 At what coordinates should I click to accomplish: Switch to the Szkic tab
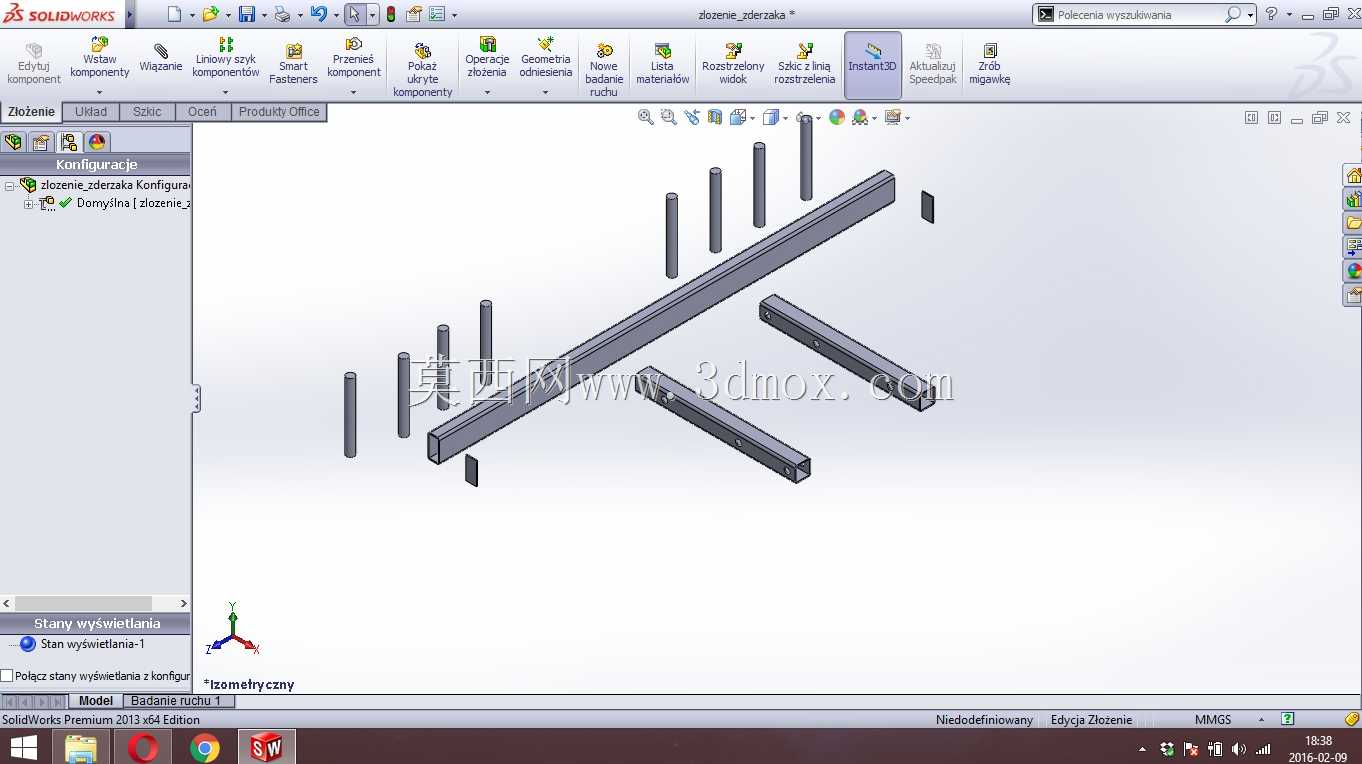[147, 112]
